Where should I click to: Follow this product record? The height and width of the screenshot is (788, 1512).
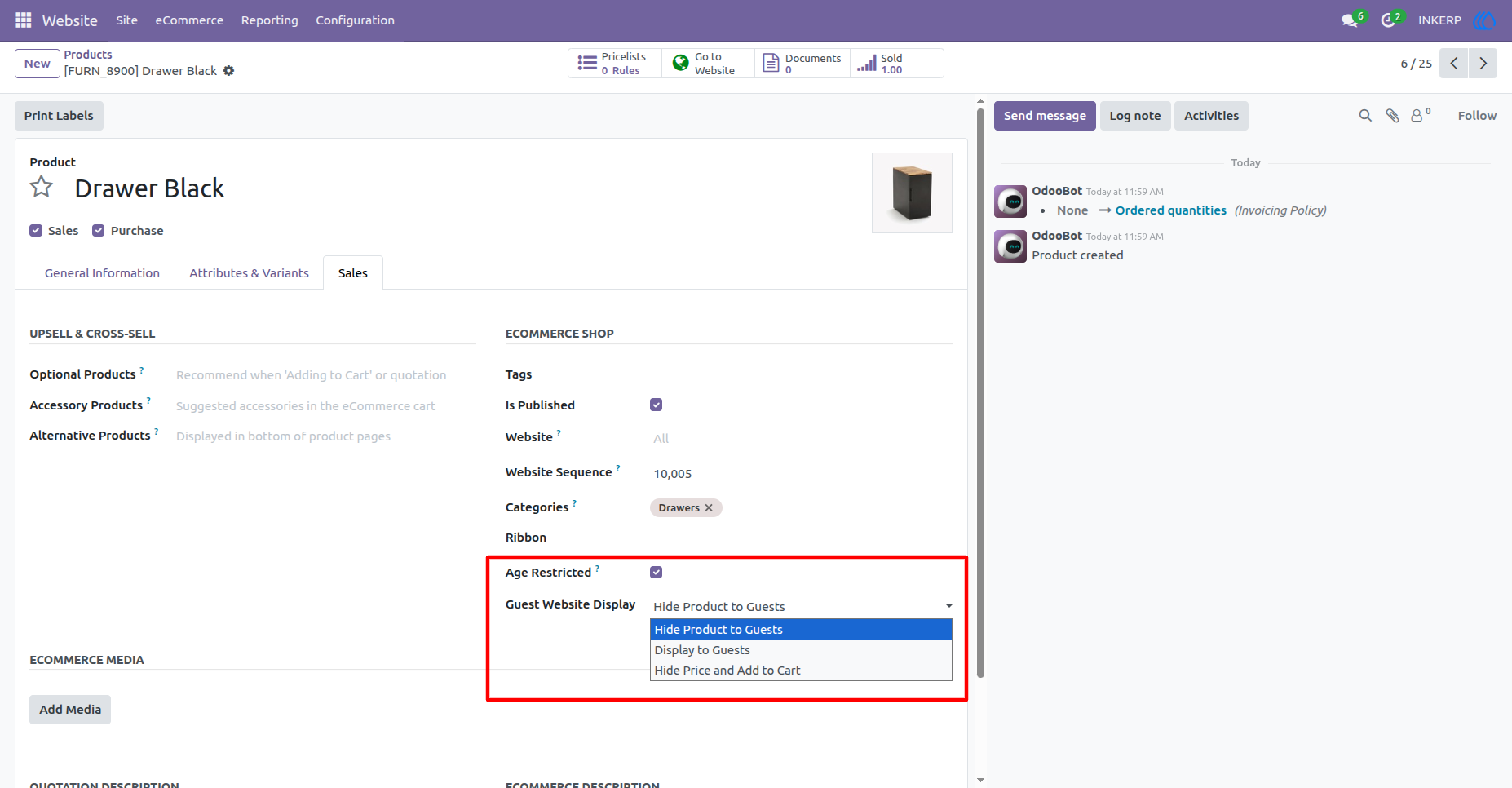click(x=1477, y=116)
